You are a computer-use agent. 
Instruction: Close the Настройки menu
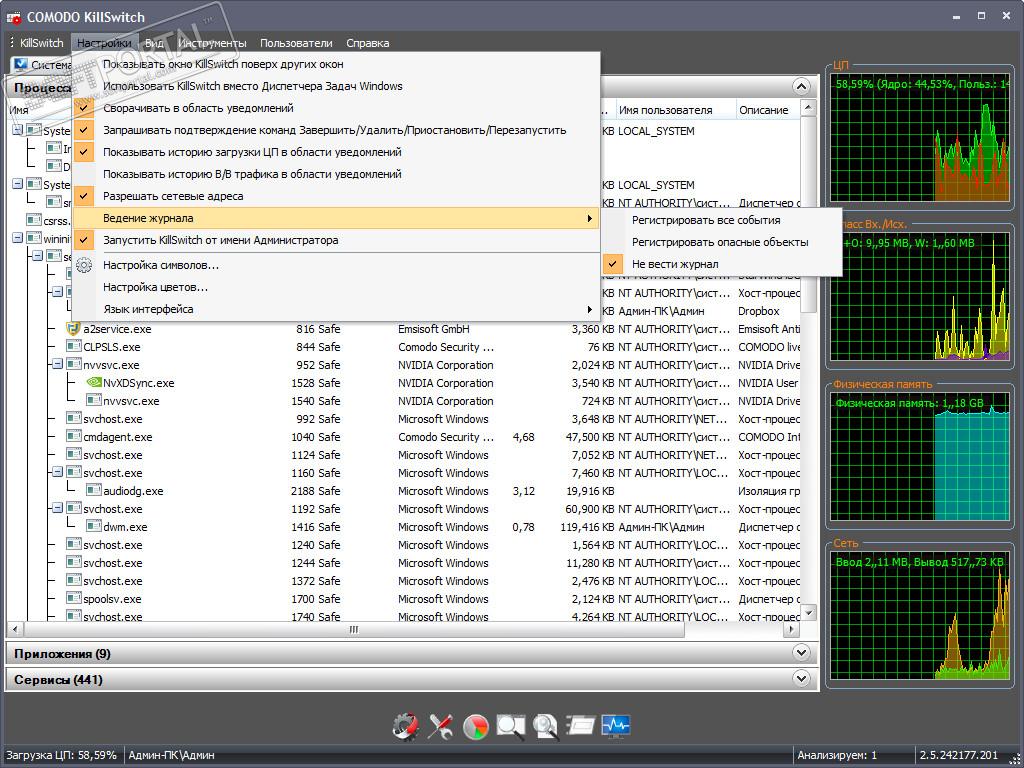coord(104,43)
